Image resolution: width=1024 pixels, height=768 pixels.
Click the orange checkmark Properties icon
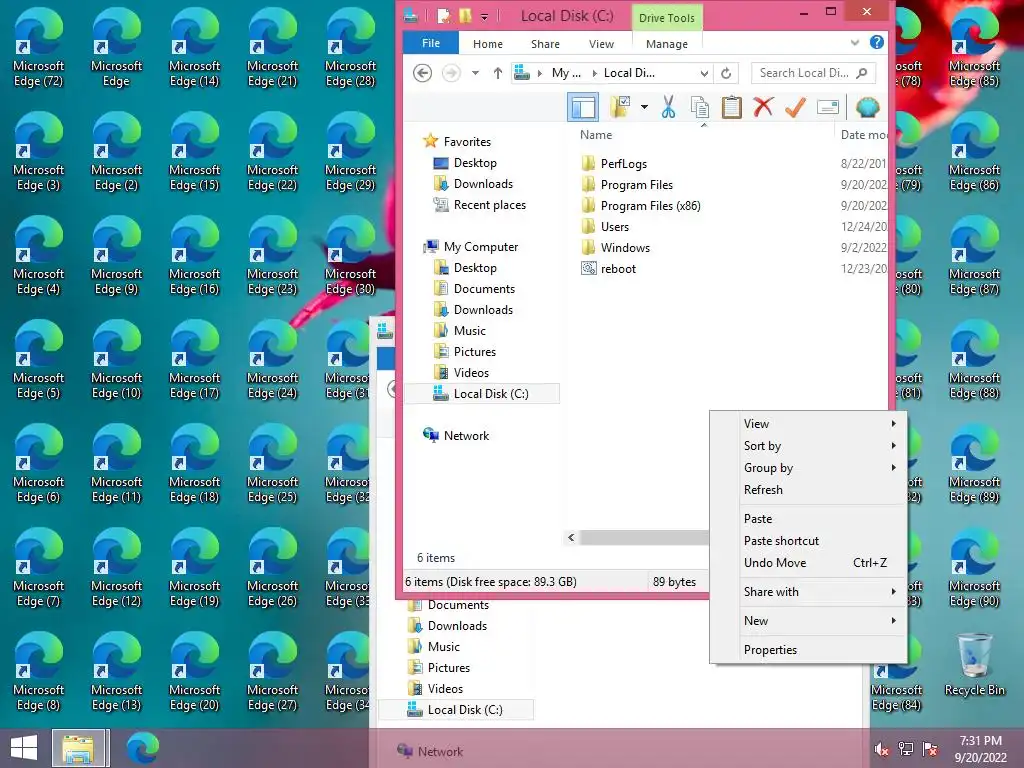pos(795,107)
